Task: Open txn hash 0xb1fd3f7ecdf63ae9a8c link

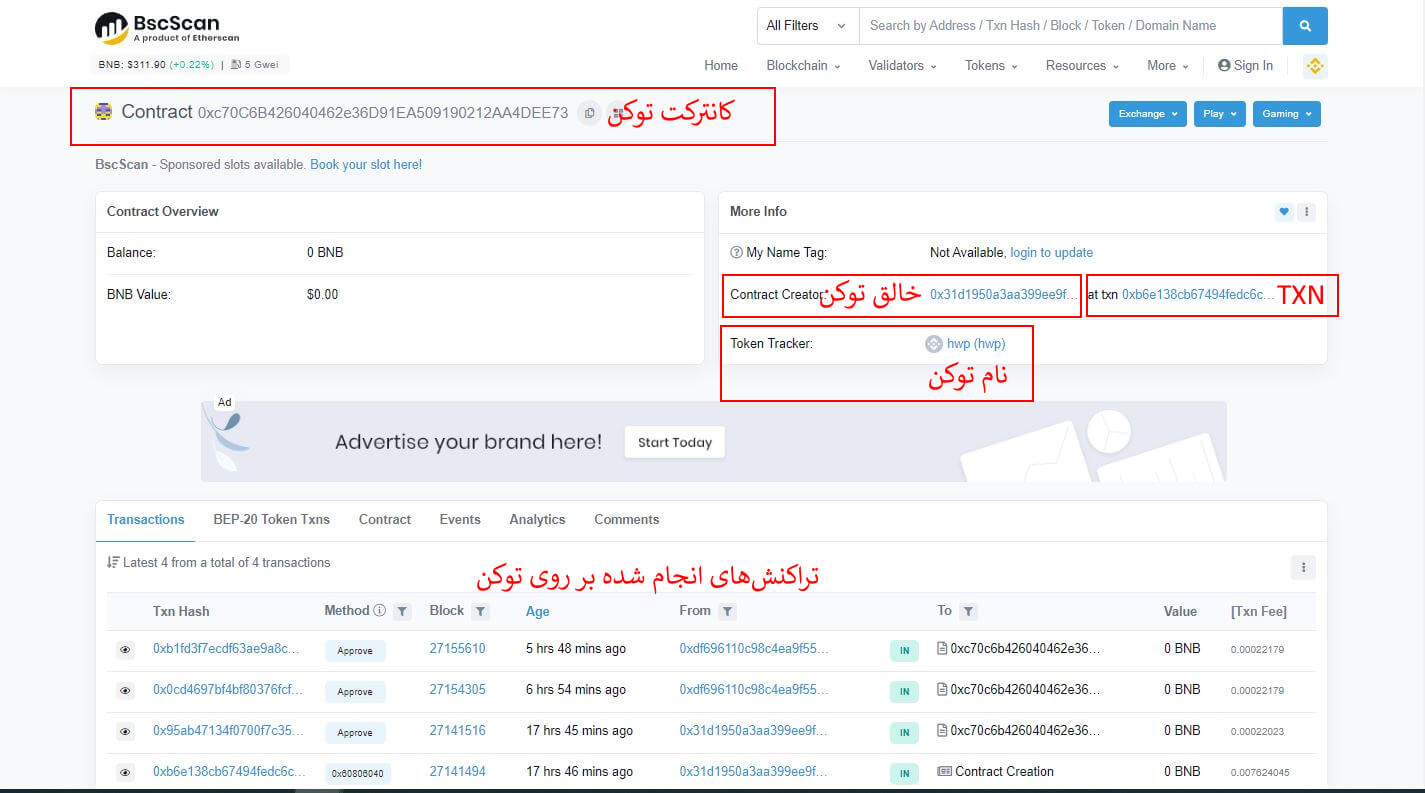Action: (x=226, y=649)
